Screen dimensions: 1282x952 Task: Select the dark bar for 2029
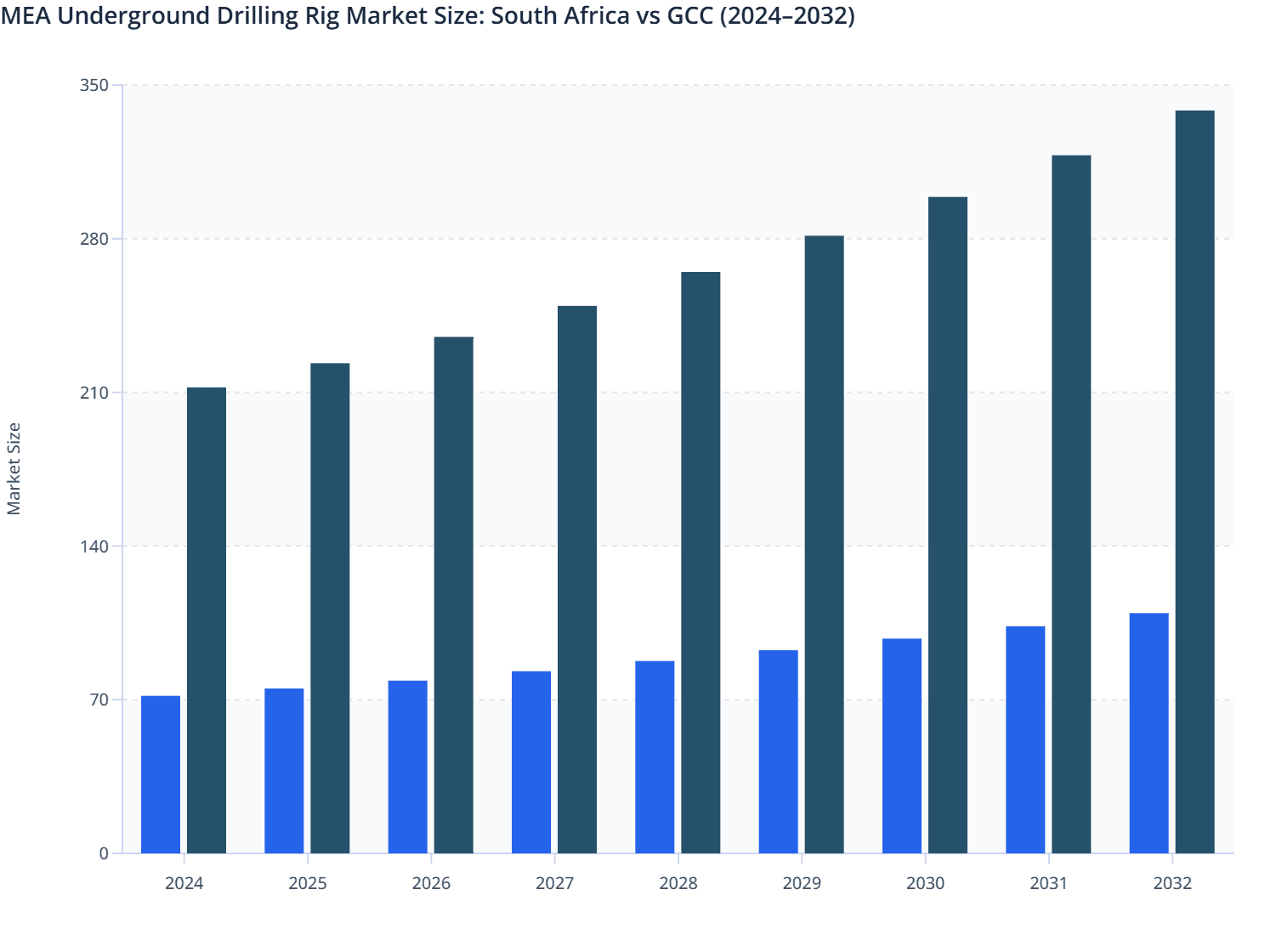click(x=823, y=544)
